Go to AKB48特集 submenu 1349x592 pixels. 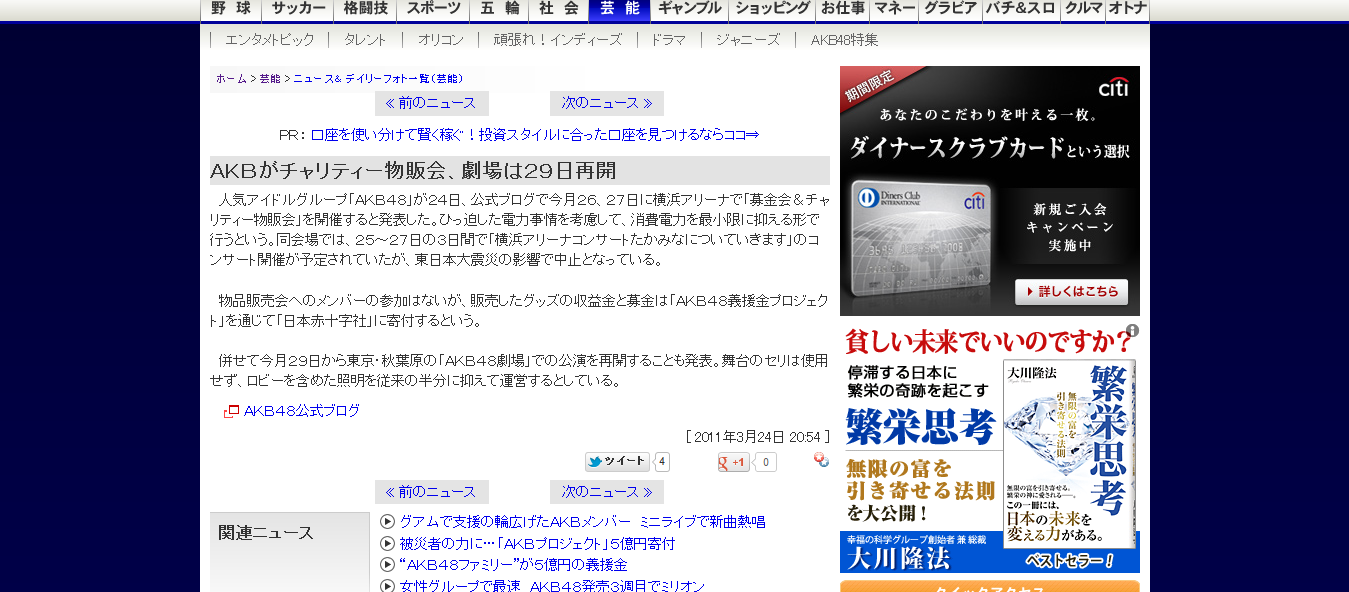pos(845,40)
